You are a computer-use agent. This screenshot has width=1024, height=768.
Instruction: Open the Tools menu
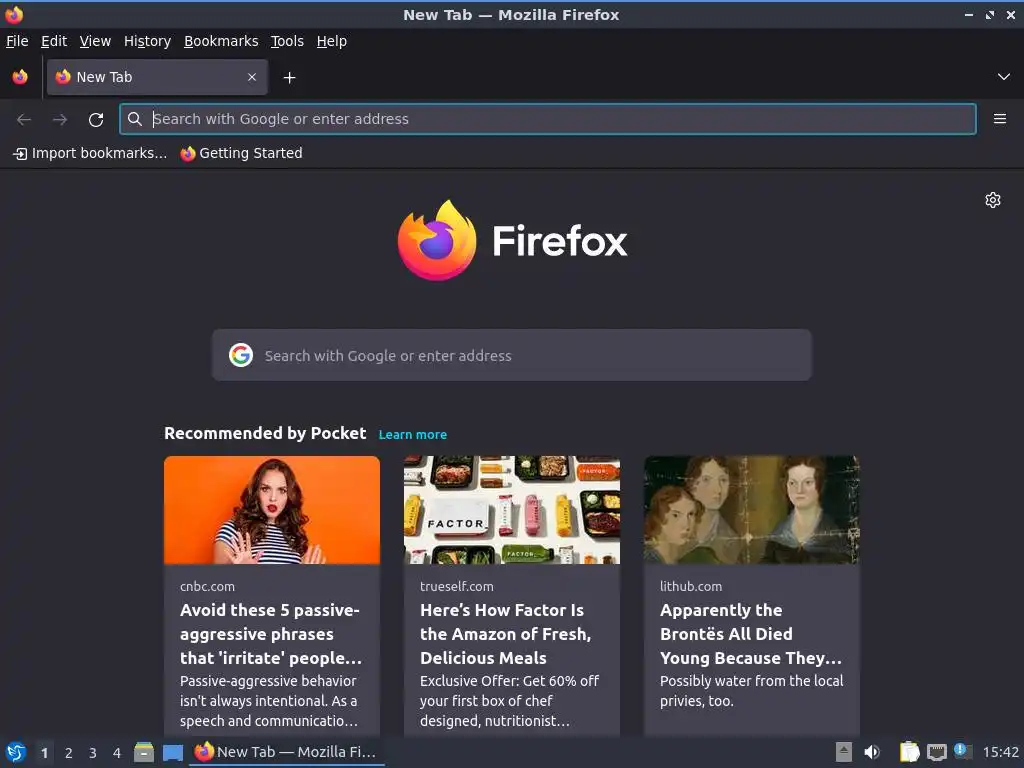(x=287, y=41)
